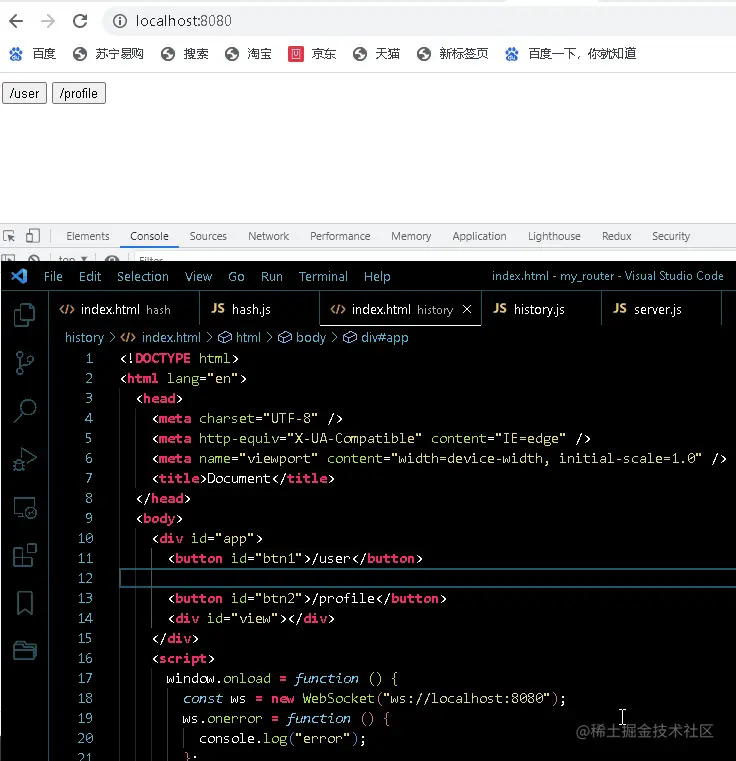This screenshot has height=761, width=736.
Task: Click line number 12 in the gutter
Action: (85, 579)
